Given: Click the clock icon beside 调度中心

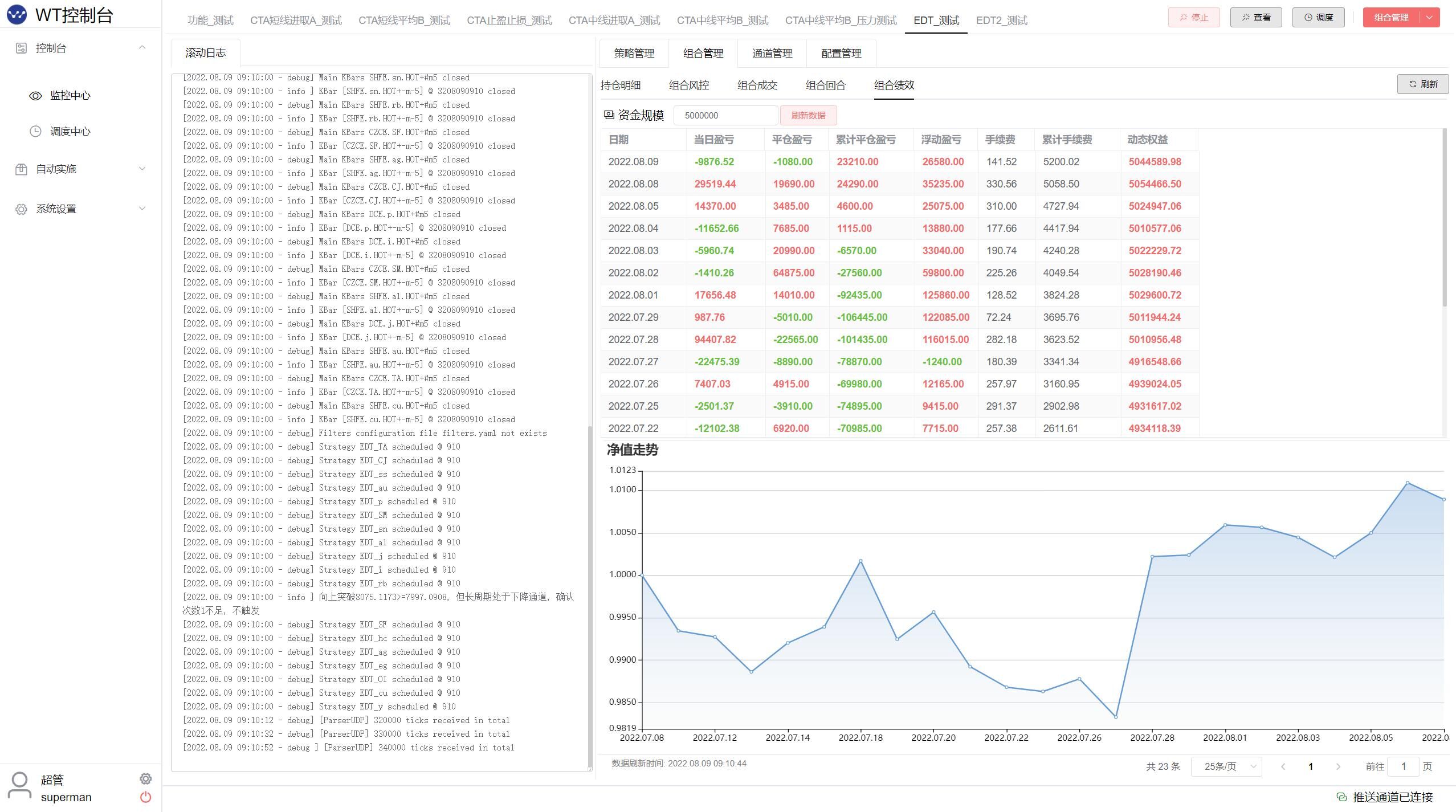Looking at the screenshot, I should 35,131.
